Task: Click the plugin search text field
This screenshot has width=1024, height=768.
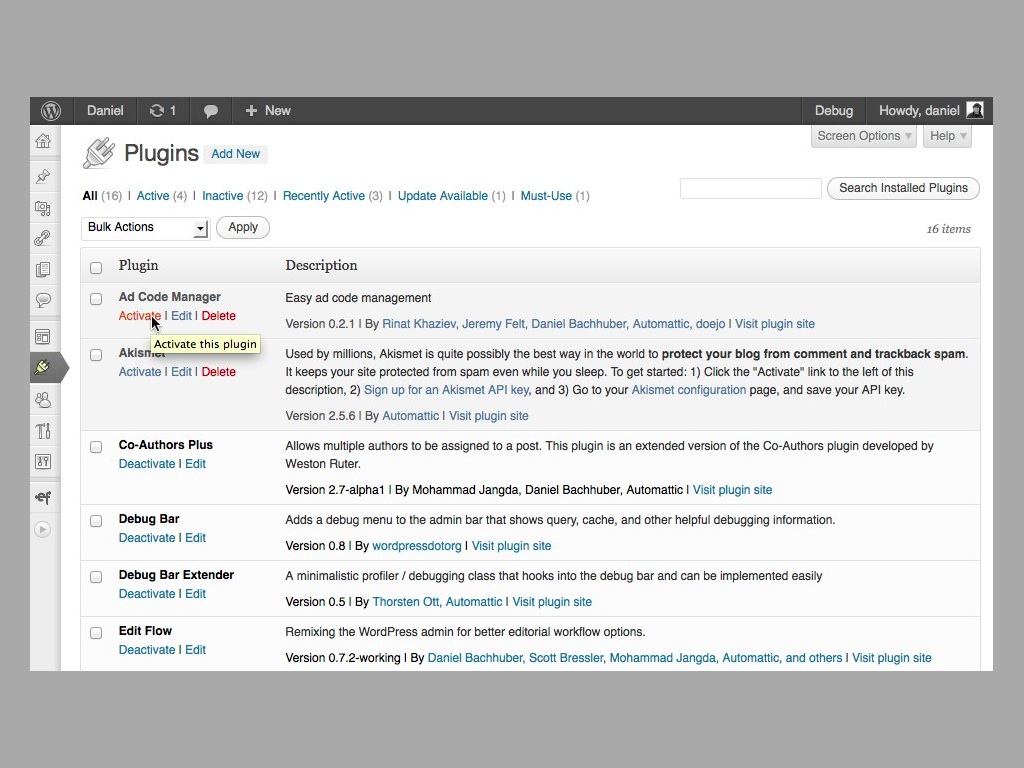Action: point(750,188)
